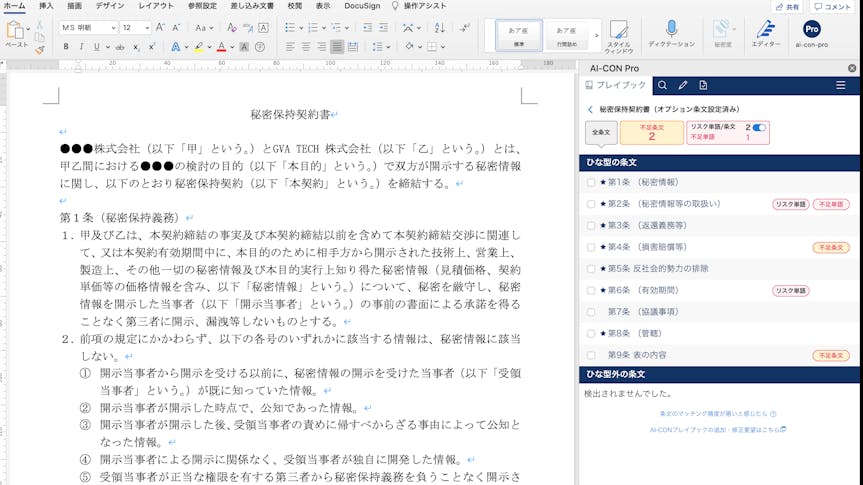Toggle Italic formatting

81,47
